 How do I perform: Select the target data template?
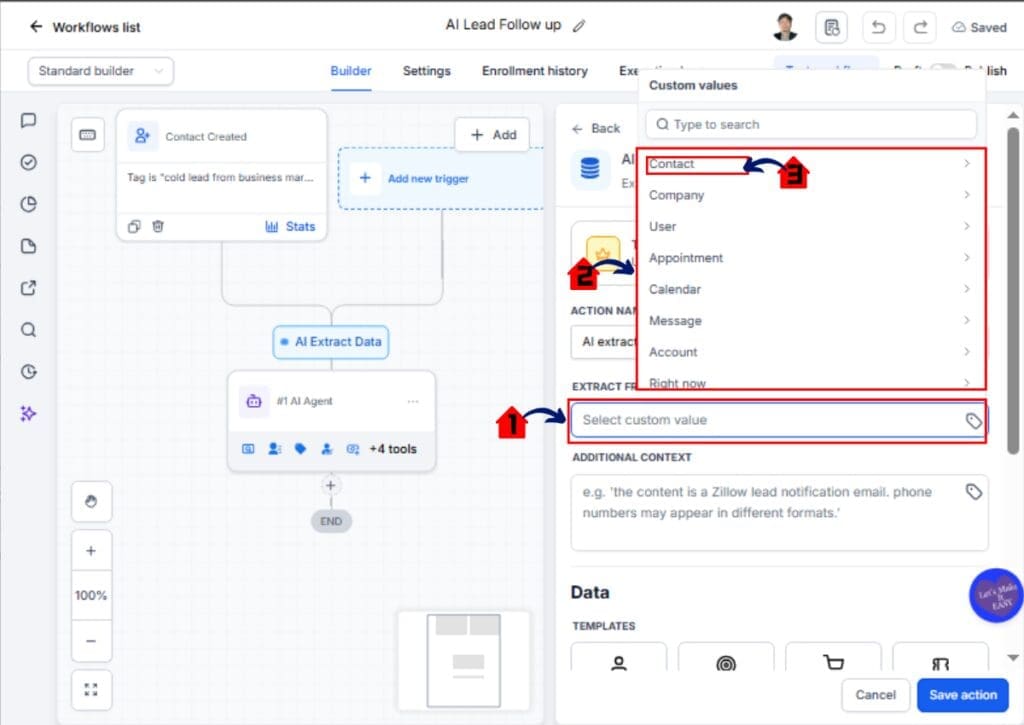pos(726,657)
